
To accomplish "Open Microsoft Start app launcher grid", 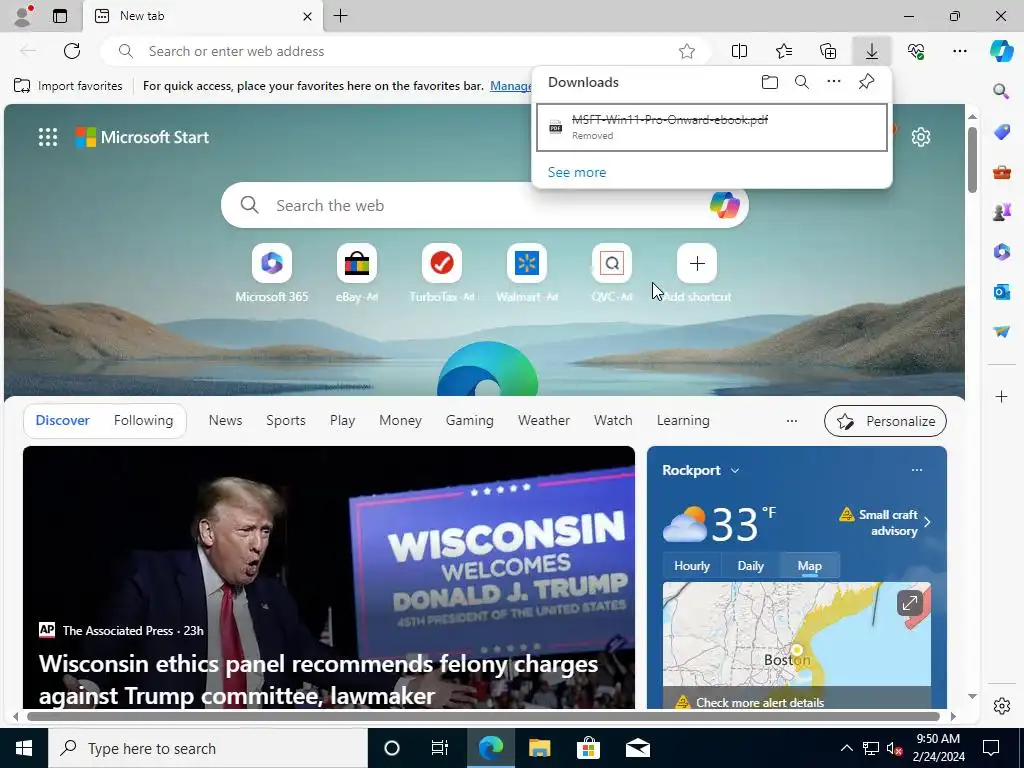I will [x=48, y=137].
